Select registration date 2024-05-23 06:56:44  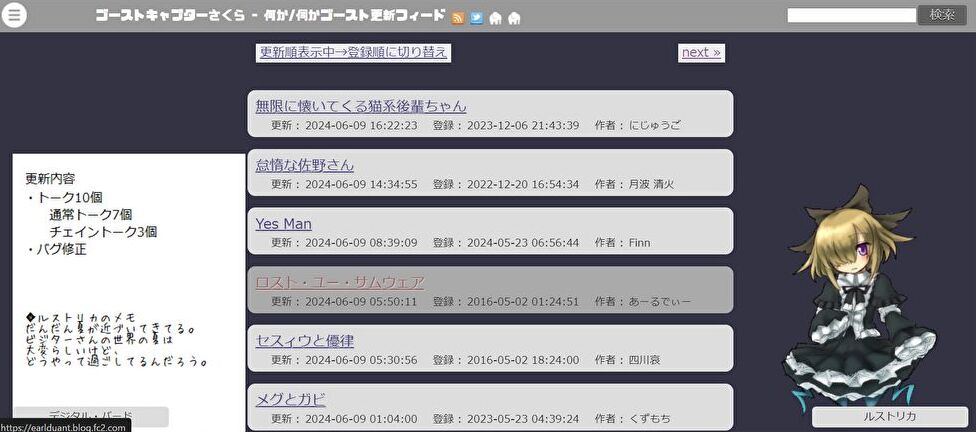pos(523,243)
